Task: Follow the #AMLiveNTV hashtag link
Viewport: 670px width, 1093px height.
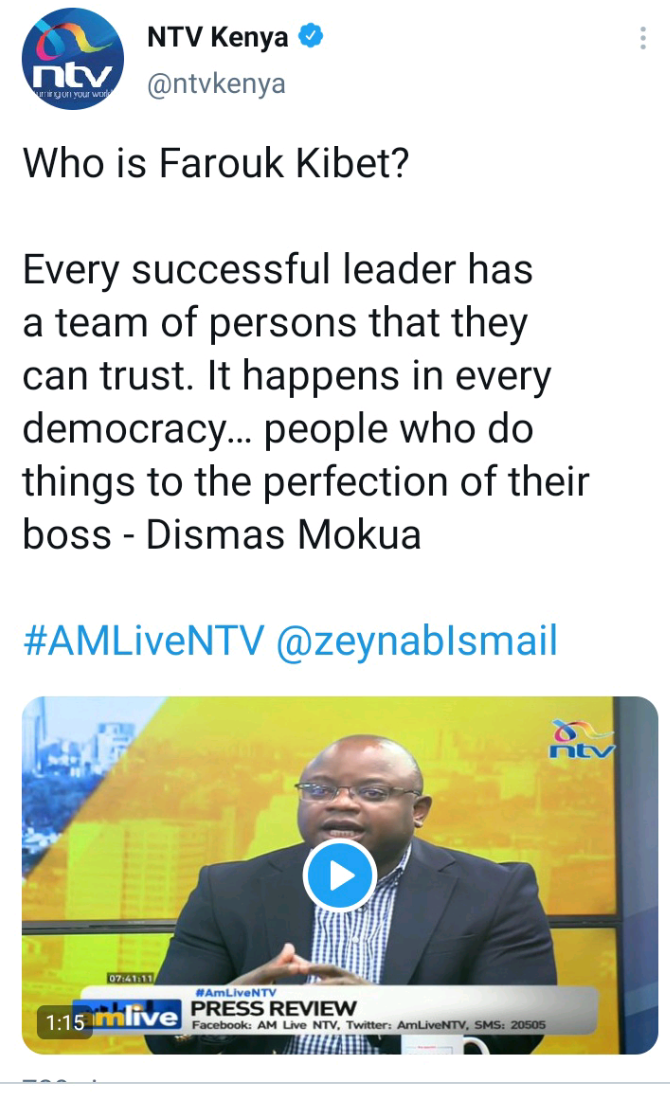Action: 144,641
